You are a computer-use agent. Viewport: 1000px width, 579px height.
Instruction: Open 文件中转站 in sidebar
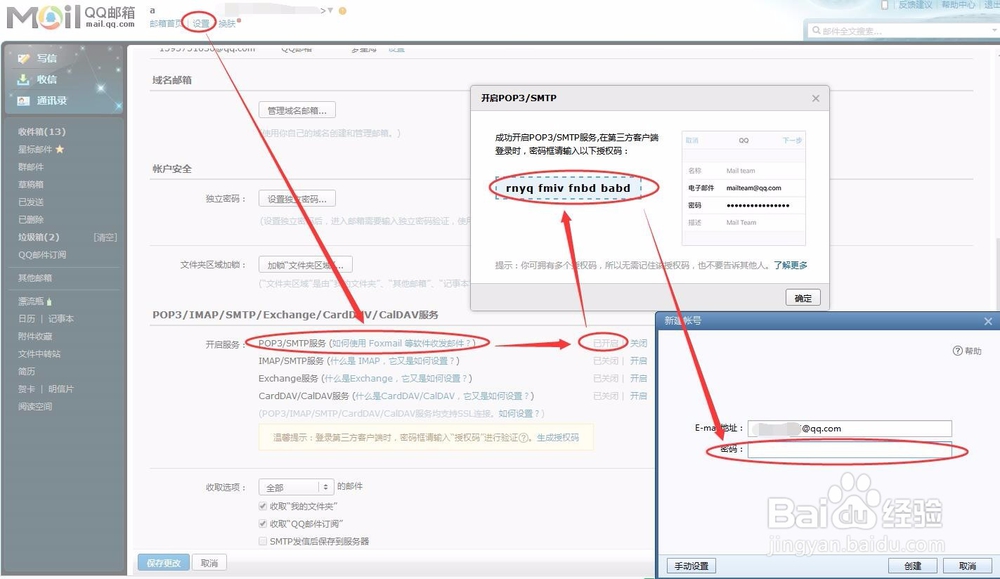tap(39, 354)
